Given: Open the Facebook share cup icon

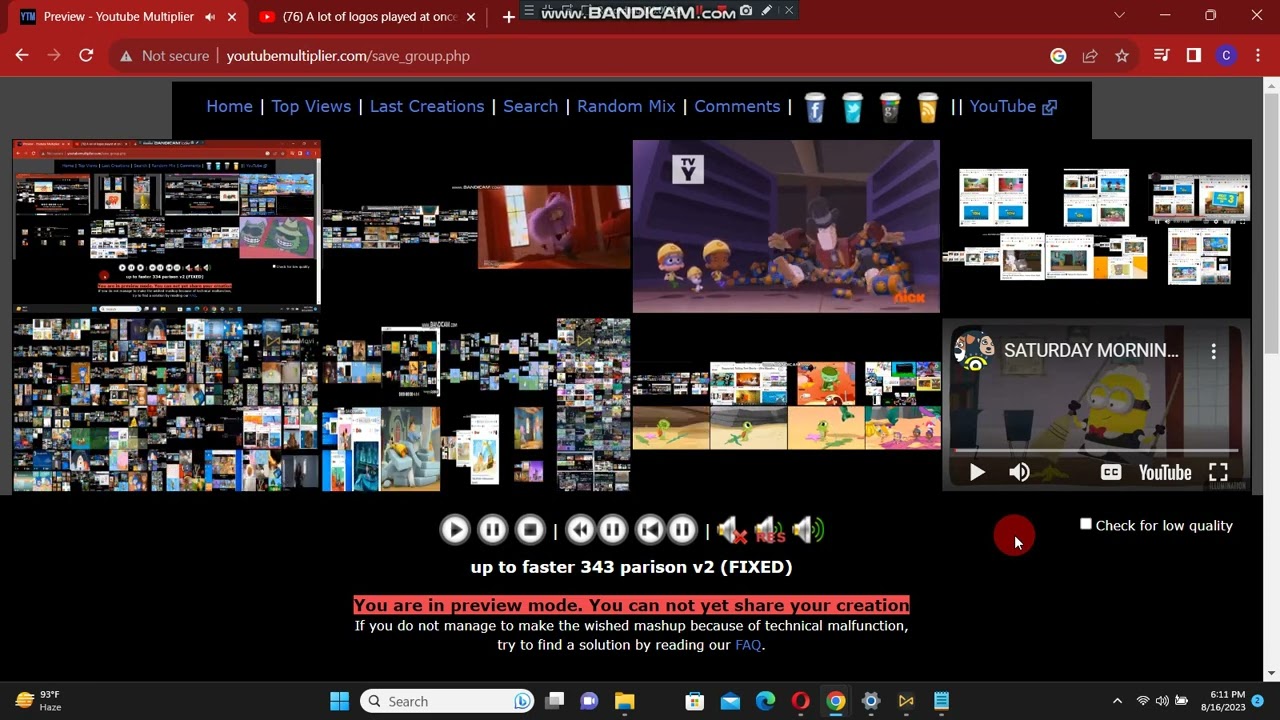Looking at the screenshot, I should (x=815, y=107).
